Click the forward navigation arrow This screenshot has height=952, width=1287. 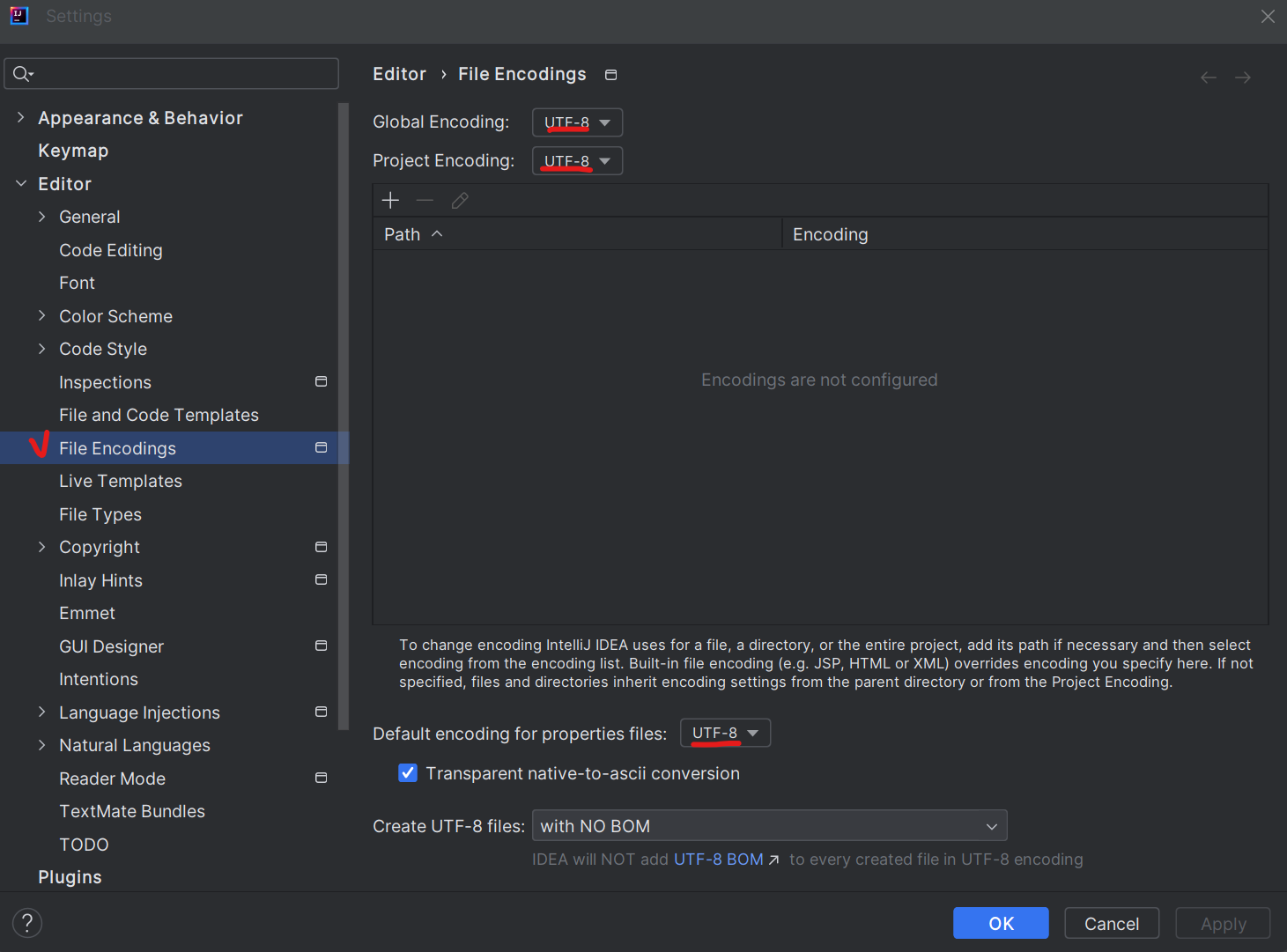(1243, 77)
